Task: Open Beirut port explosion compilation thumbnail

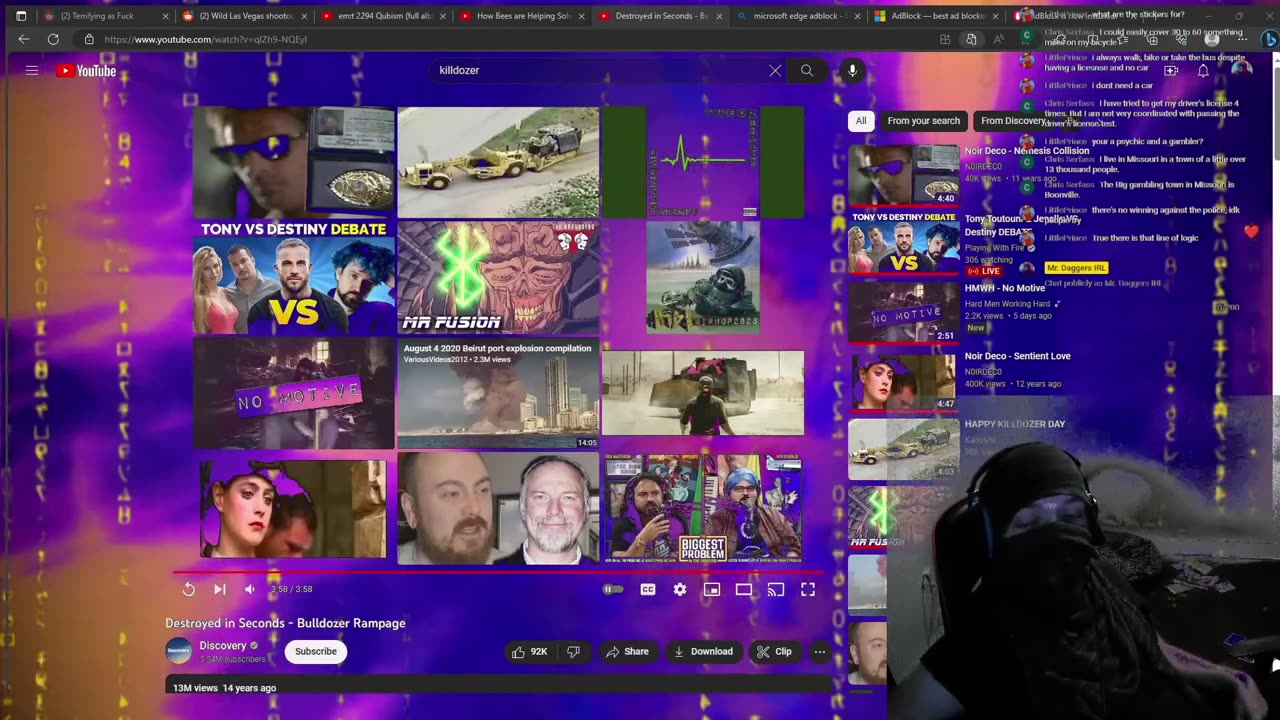Action: pyautogui.click(x=498, y=393)
